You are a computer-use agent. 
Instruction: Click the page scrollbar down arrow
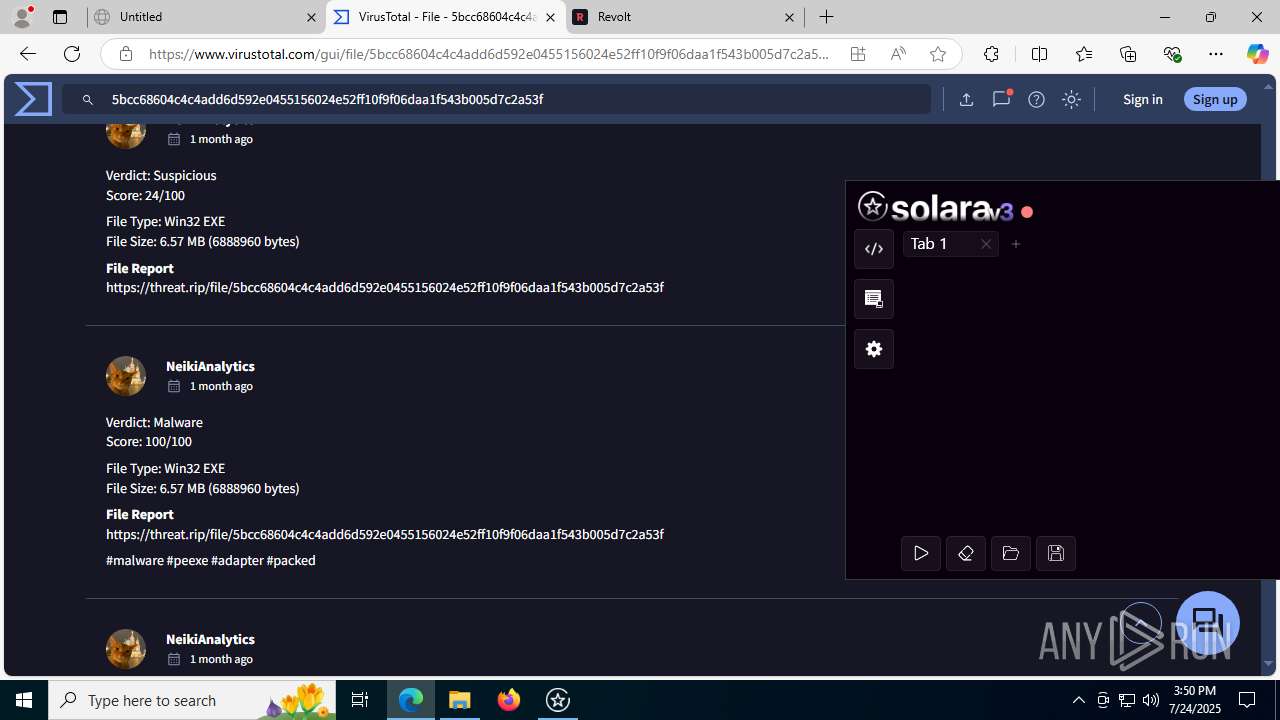pyautogui.click(x=1268, y=663)
